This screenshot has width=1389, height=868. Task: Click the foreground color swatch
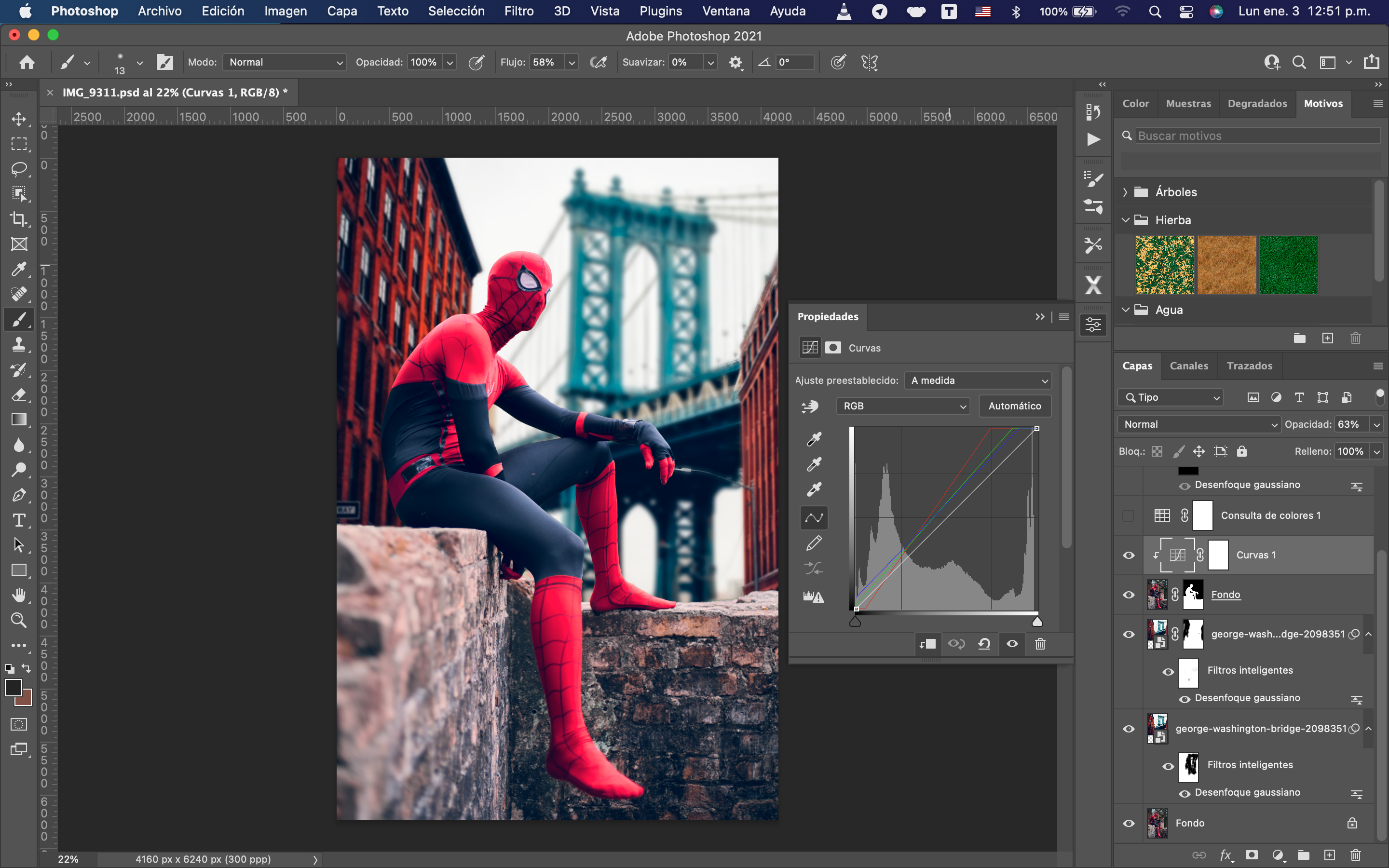[x=13, y=687]
